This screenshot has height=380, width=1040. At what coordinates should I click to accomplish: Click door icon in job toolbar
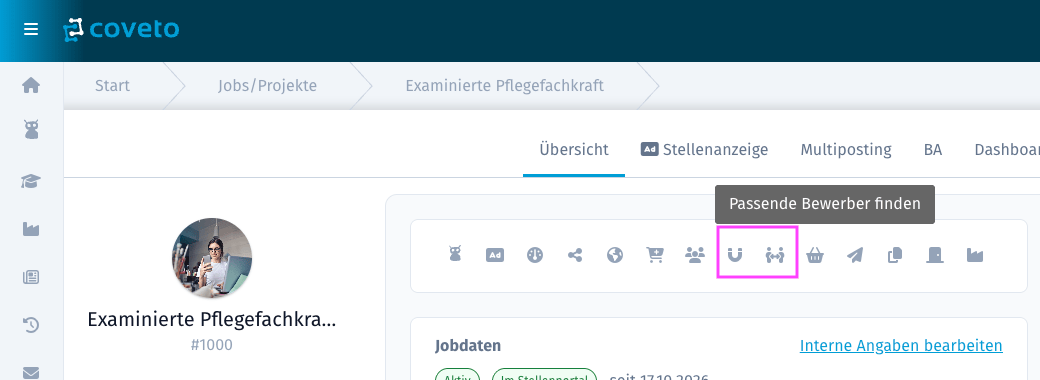point(935,255)
